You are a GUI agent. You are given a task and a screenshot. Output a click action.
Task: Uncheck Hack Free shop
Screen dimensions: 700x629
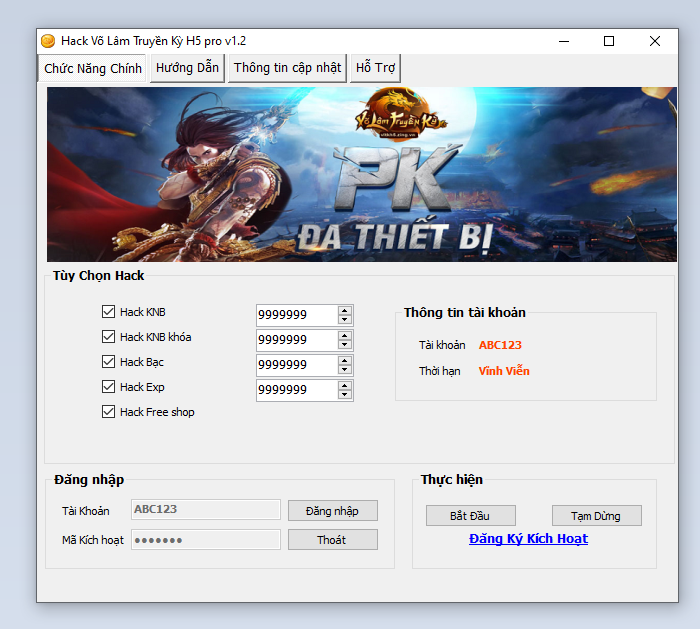coord(109,412)
